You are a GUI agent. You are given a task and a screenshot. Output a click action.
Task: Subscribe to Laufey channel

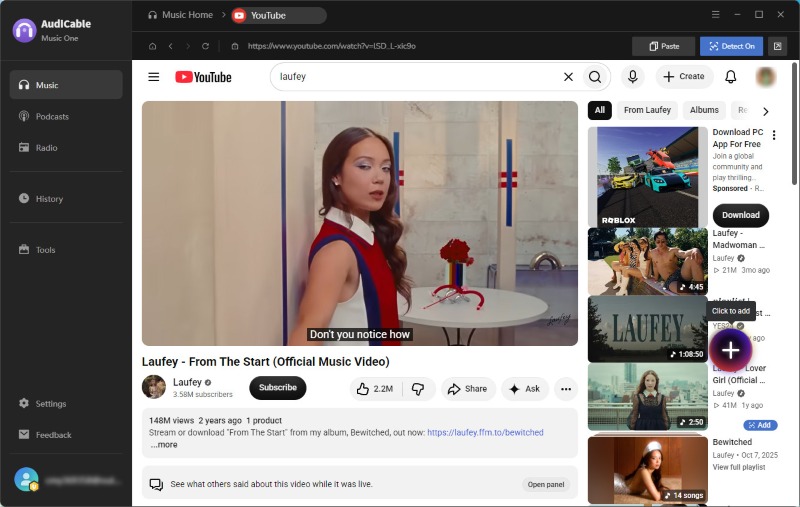(278, 388)
